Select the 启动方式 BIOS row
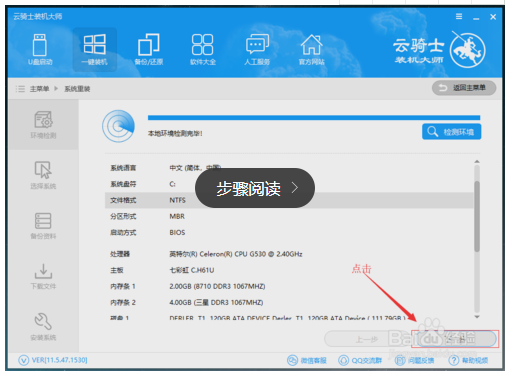Screen dimensions: 507x373 pyautogui.click(x=289, y=232)
